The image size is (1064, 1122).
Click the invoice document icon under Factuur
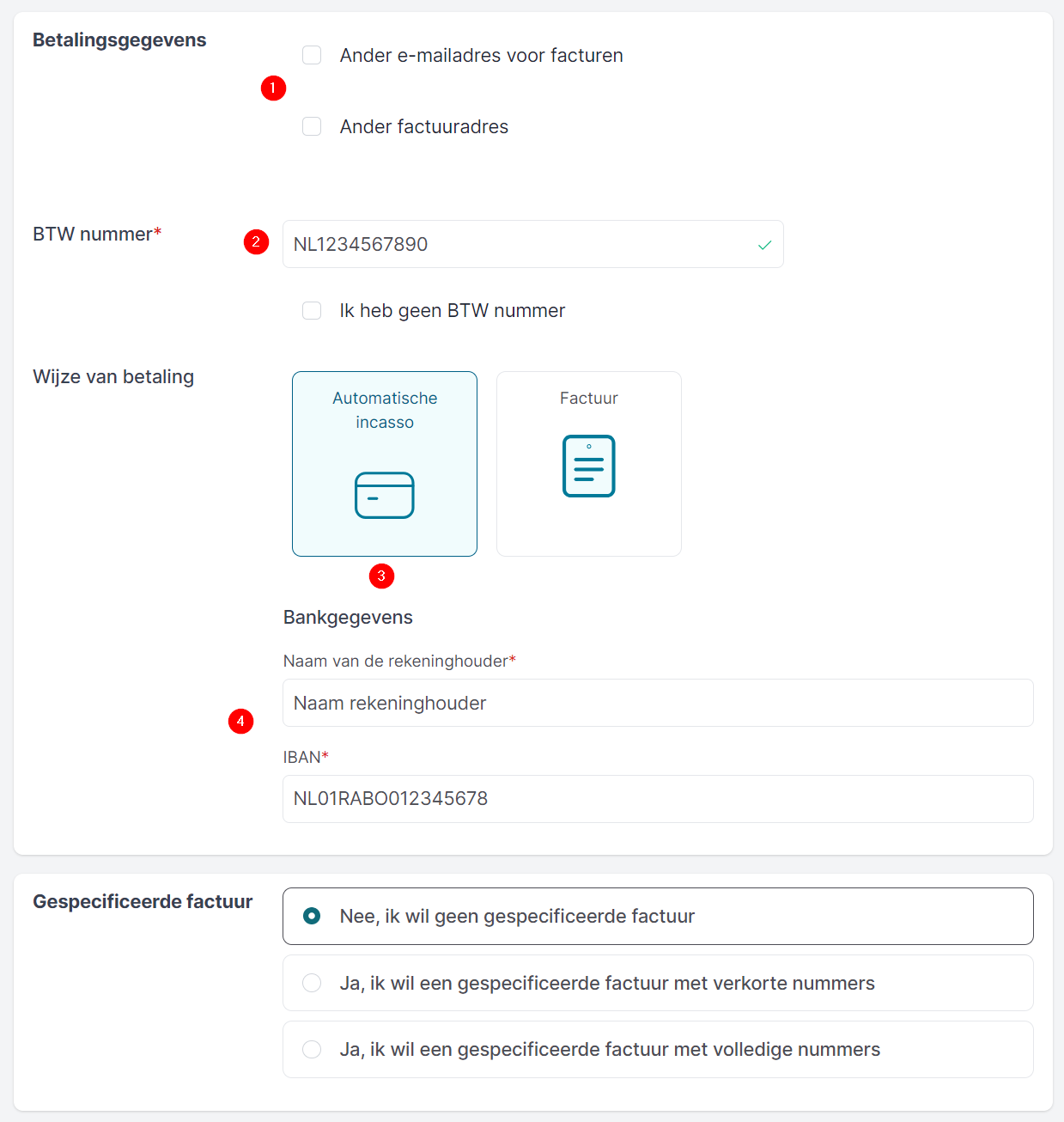pyautogui.click(x=589, y=466)
